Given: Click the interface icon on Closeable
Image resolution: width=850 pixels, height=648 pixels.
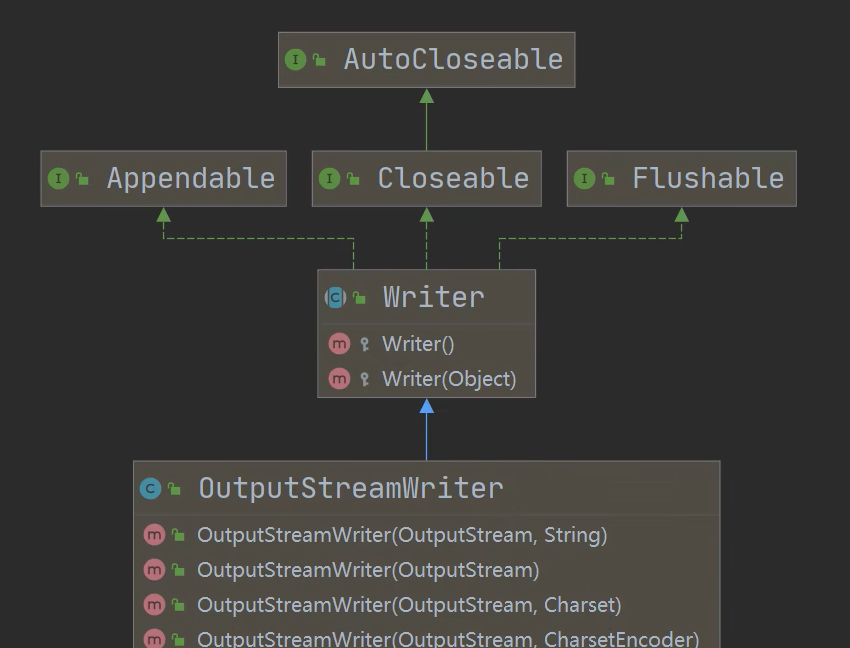Looking at the screenshot, I should (329, 178).
